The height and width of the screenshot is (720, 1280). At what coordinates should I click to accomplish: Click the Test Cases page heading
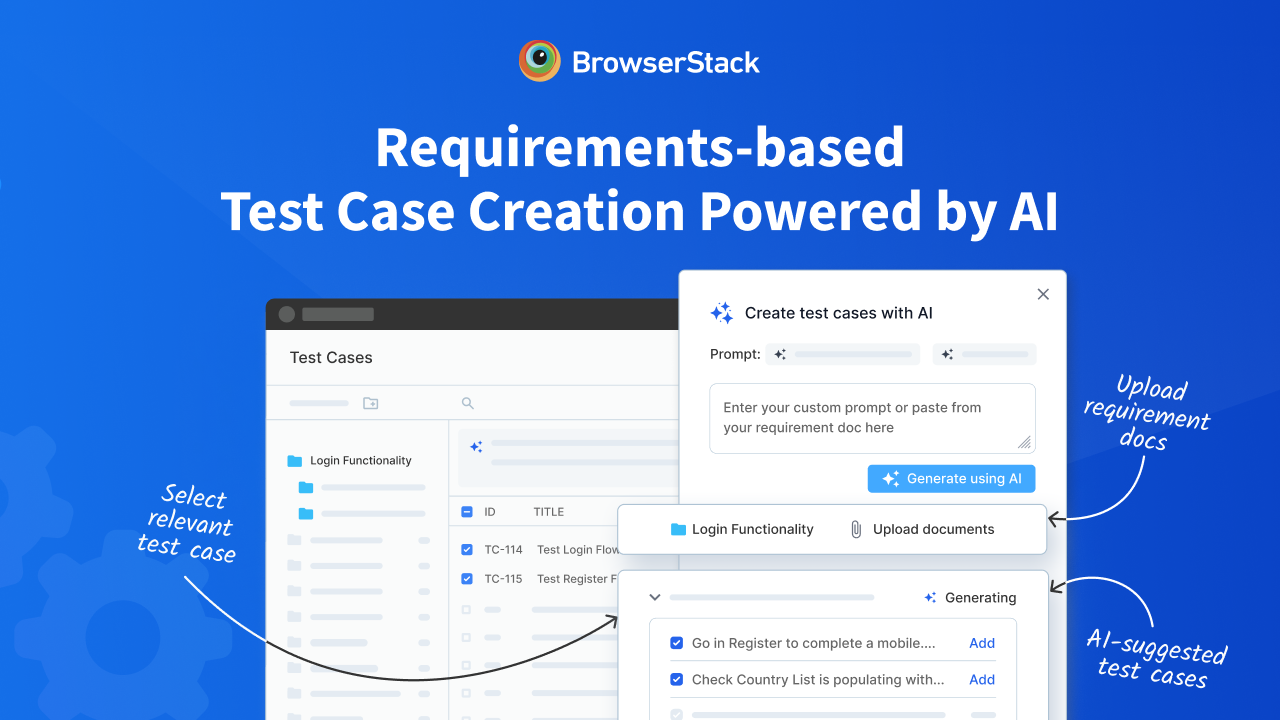331,357
